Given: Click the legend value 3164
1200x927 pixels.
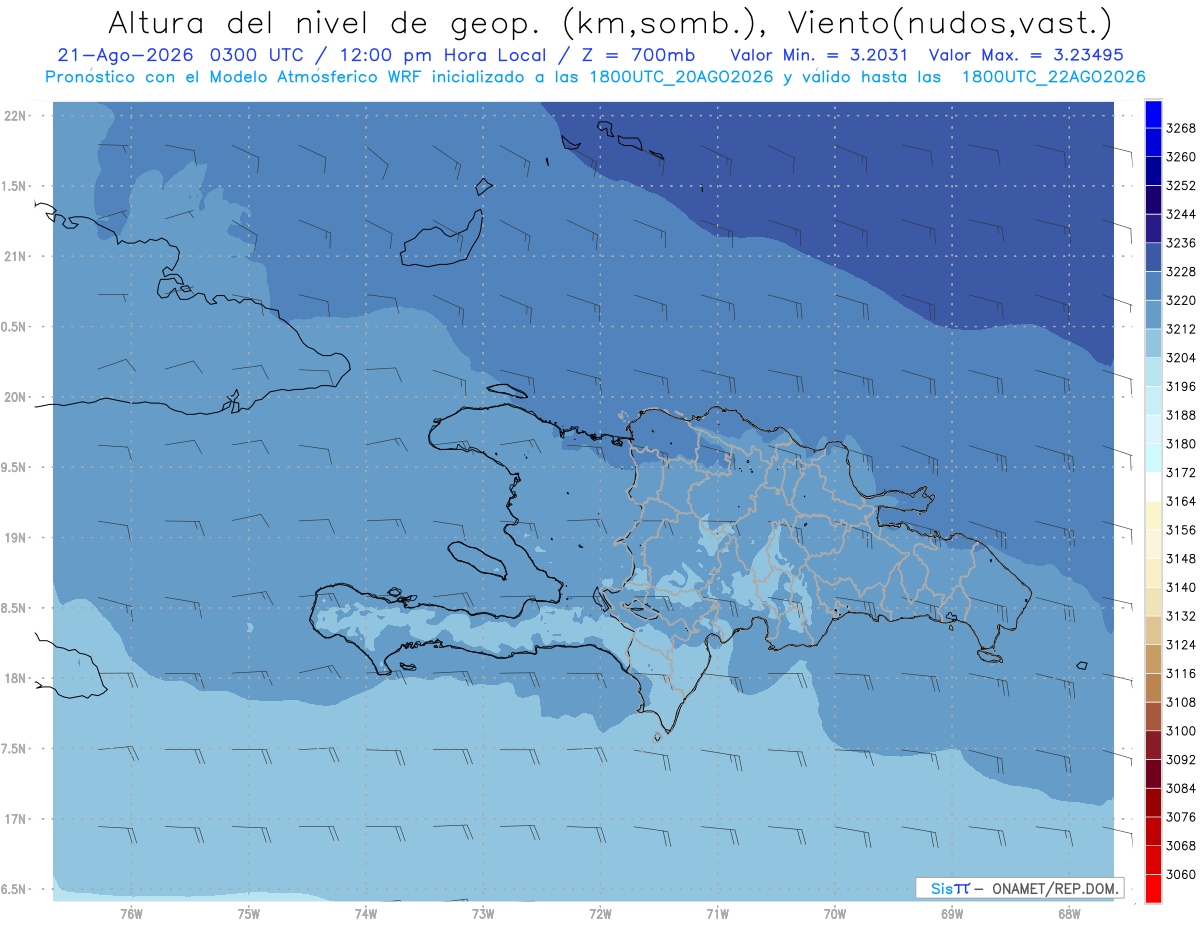Looking at the screenshot, I should pyautogui.click(x=1181, y=501).
